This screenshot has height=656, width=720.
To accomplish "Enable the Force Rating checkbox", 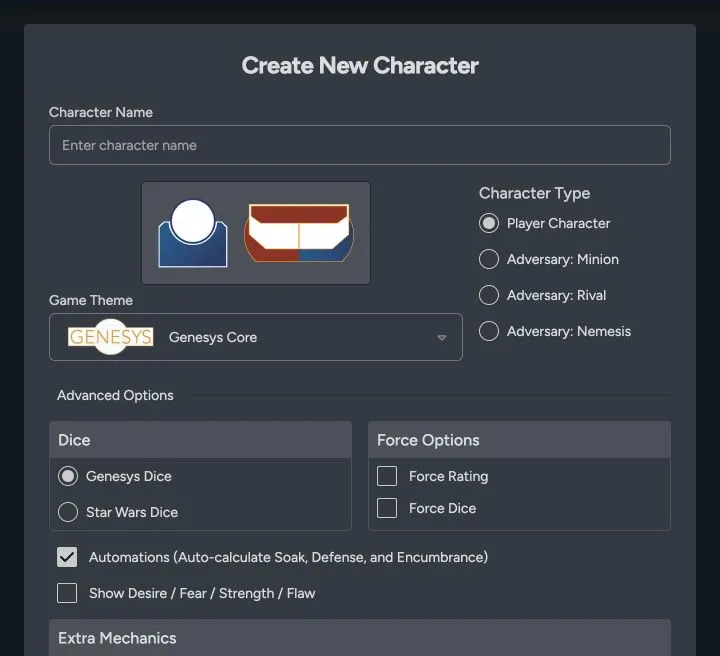I will pyautogui.click(x=387, y=476).
